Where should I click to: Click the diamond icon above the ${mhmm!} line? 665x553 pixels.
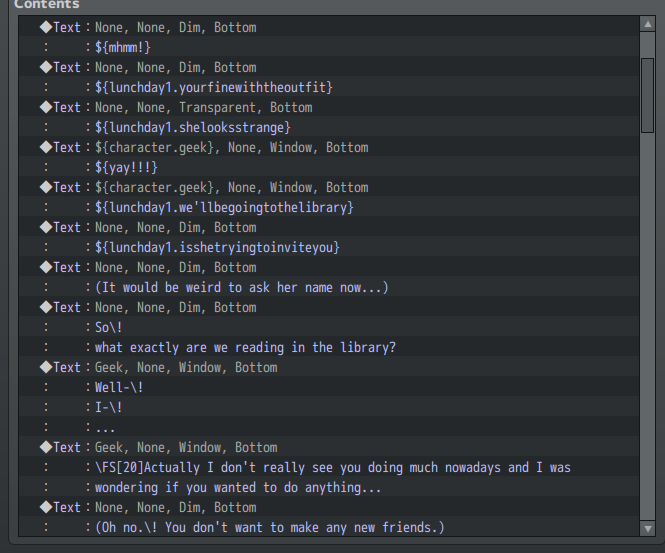[45, 27]
